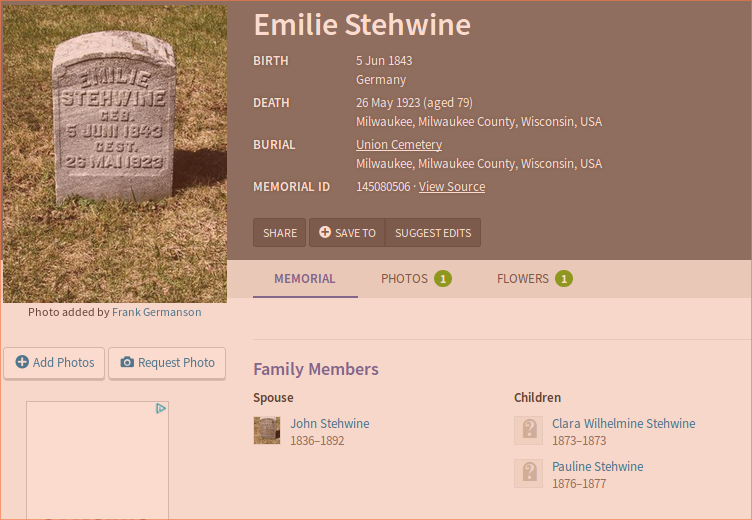
Task: Open Pauline Stehwine's memorial link
Action: pyautogui.click(x=598, y=467)
